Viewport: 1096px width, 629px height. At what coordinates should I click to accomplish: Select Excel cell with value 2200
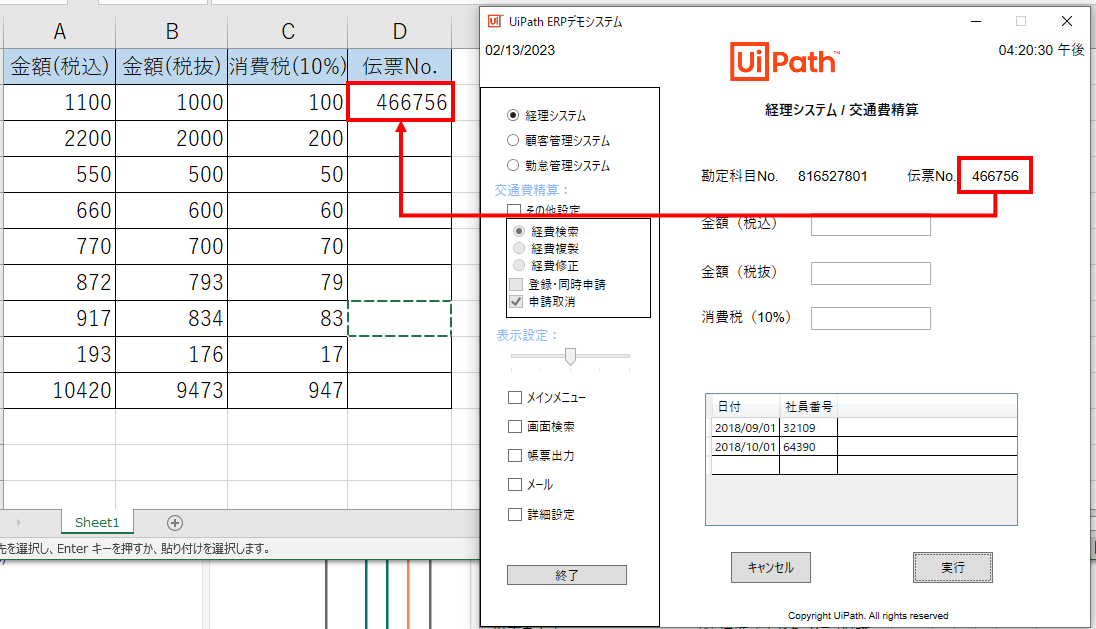[x=59, y=138]
